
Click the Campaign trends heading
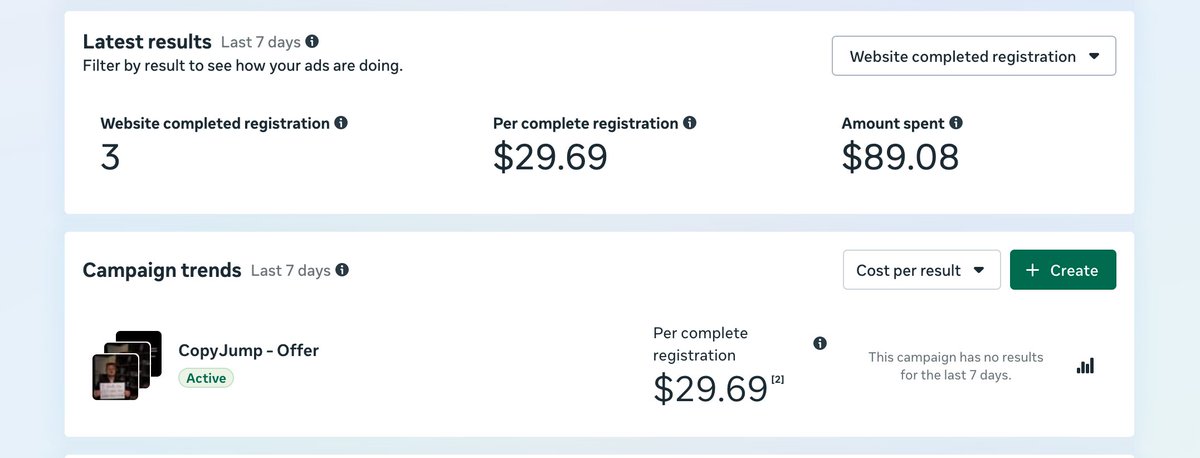(162, 270)
